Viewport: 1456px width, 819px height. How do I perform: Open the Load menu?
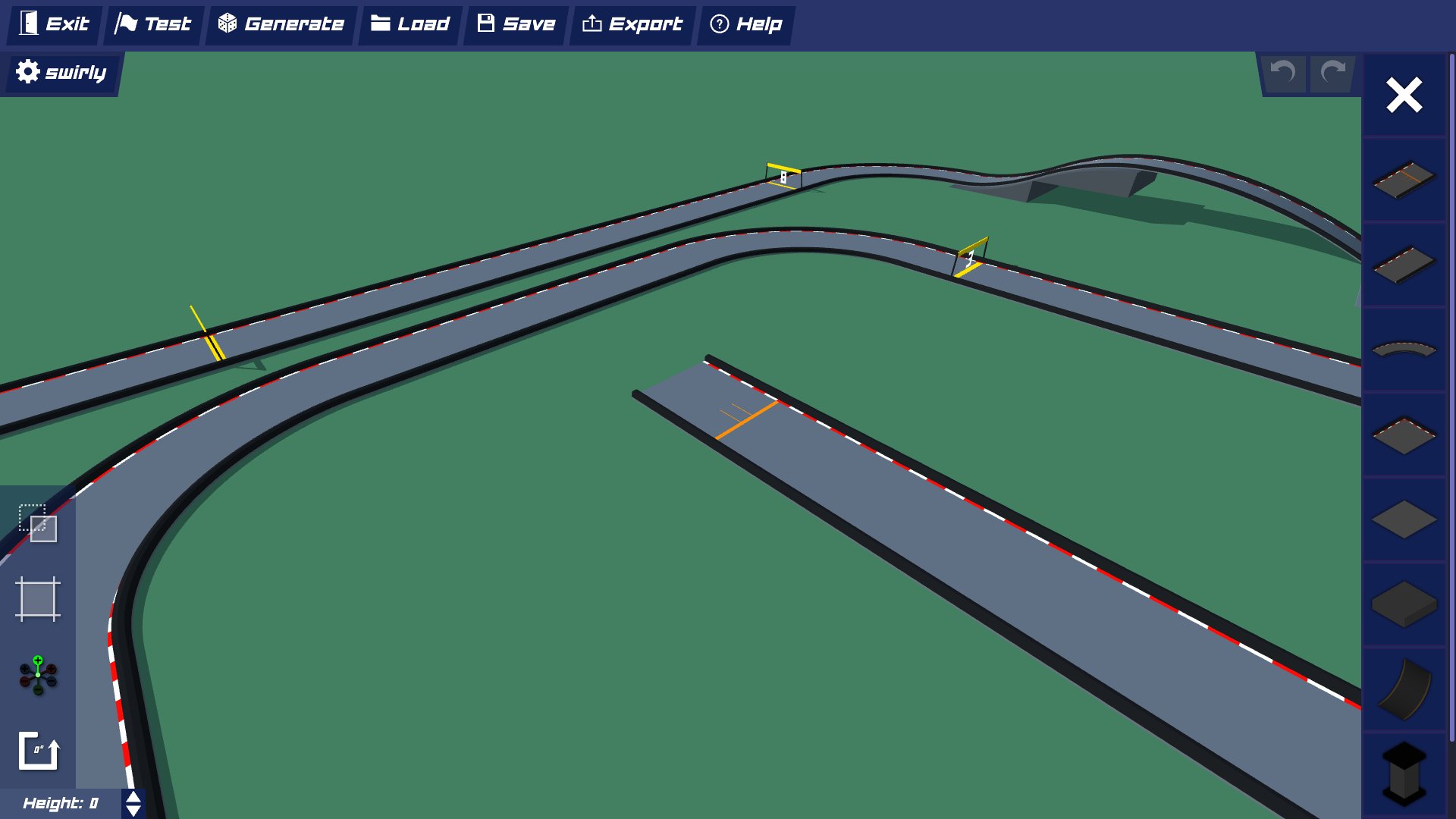click(409, 24)
